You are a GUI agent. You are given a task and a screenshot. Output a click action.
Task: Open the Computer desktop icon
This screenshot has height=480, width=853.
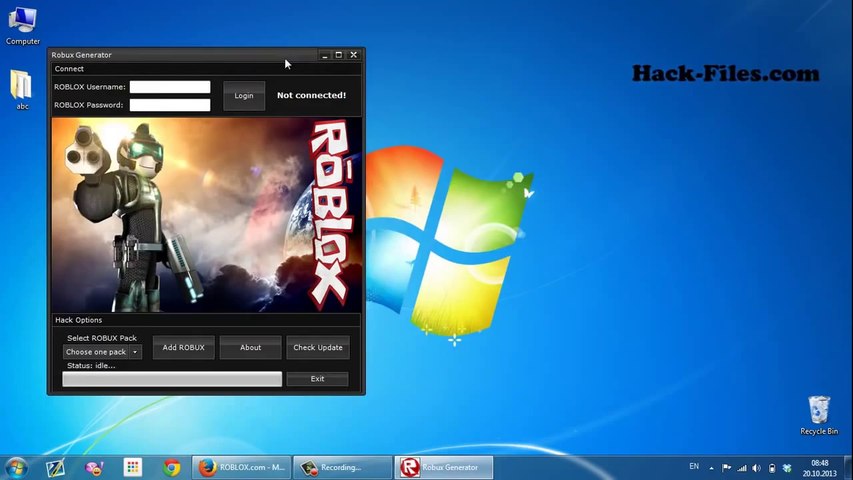coord(22,26)
